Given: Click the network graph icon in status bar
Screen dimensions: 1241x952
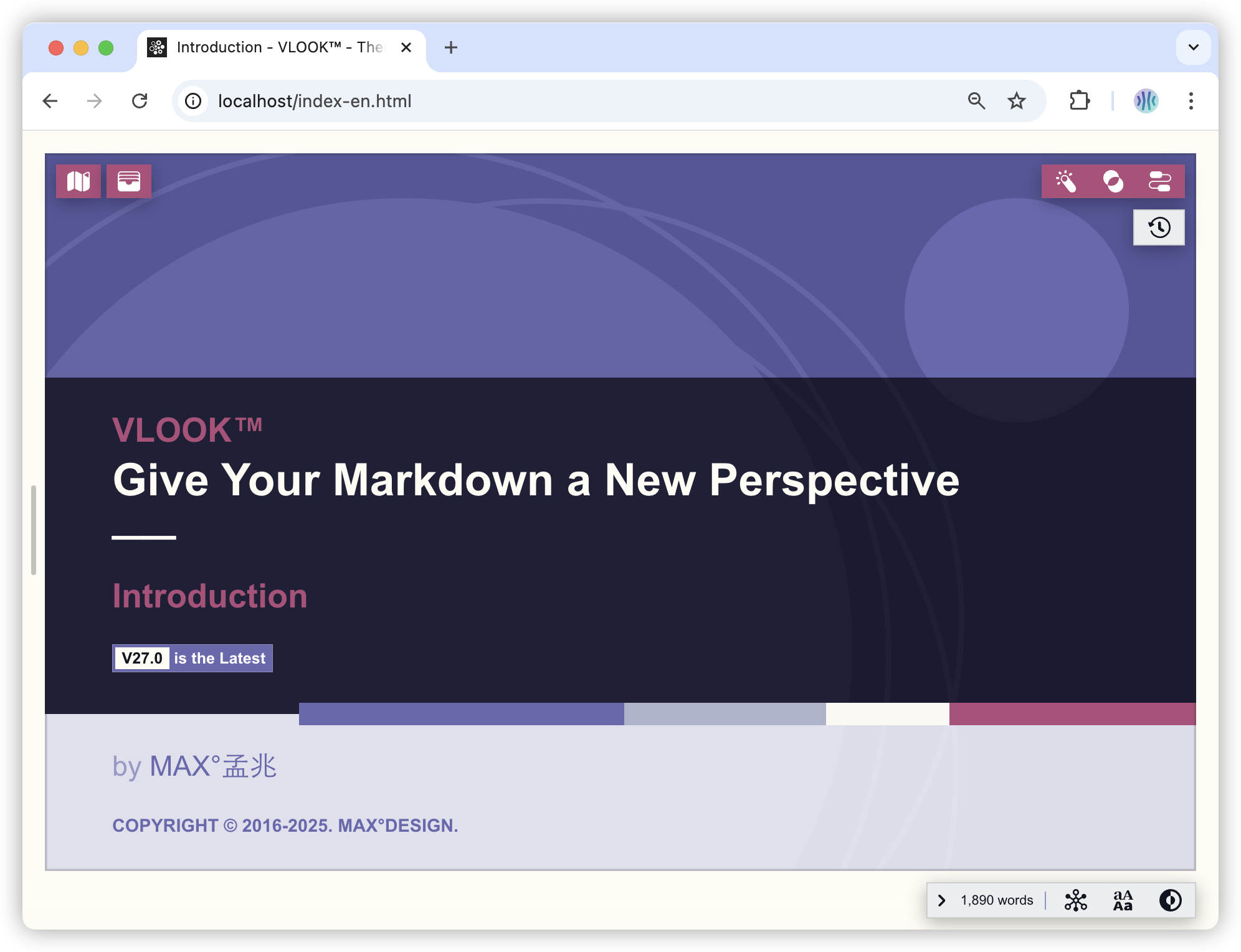Looking at the screenshot, I should pos(1075,900).
